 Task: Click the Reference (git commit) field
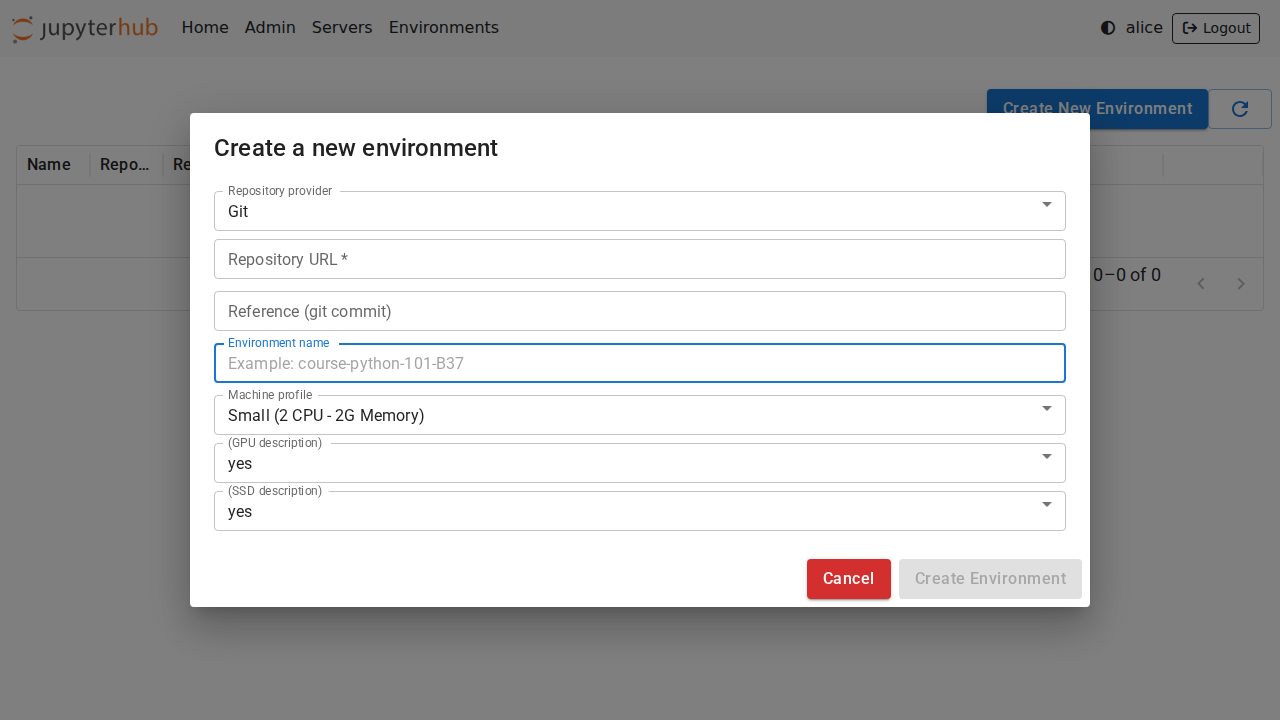click(x=639, y=311)
